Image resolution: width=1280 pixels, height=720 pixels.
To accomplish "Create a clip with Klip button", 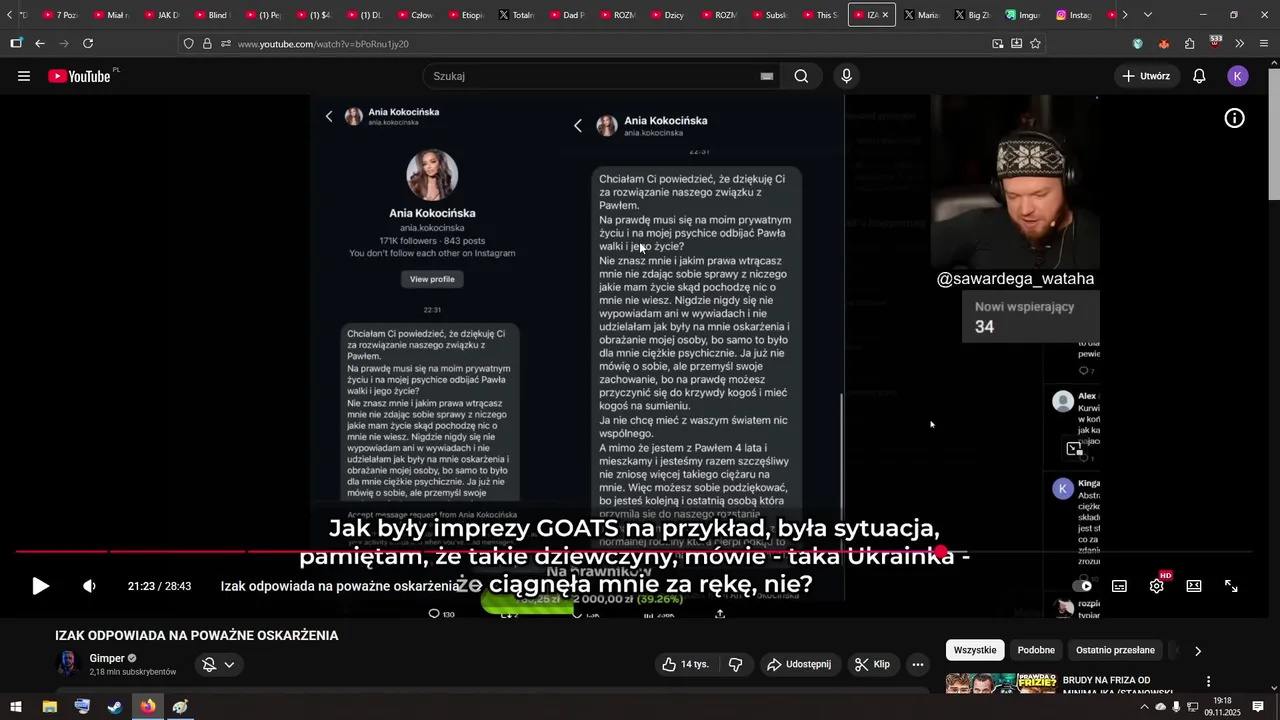I will click(872, 664).
